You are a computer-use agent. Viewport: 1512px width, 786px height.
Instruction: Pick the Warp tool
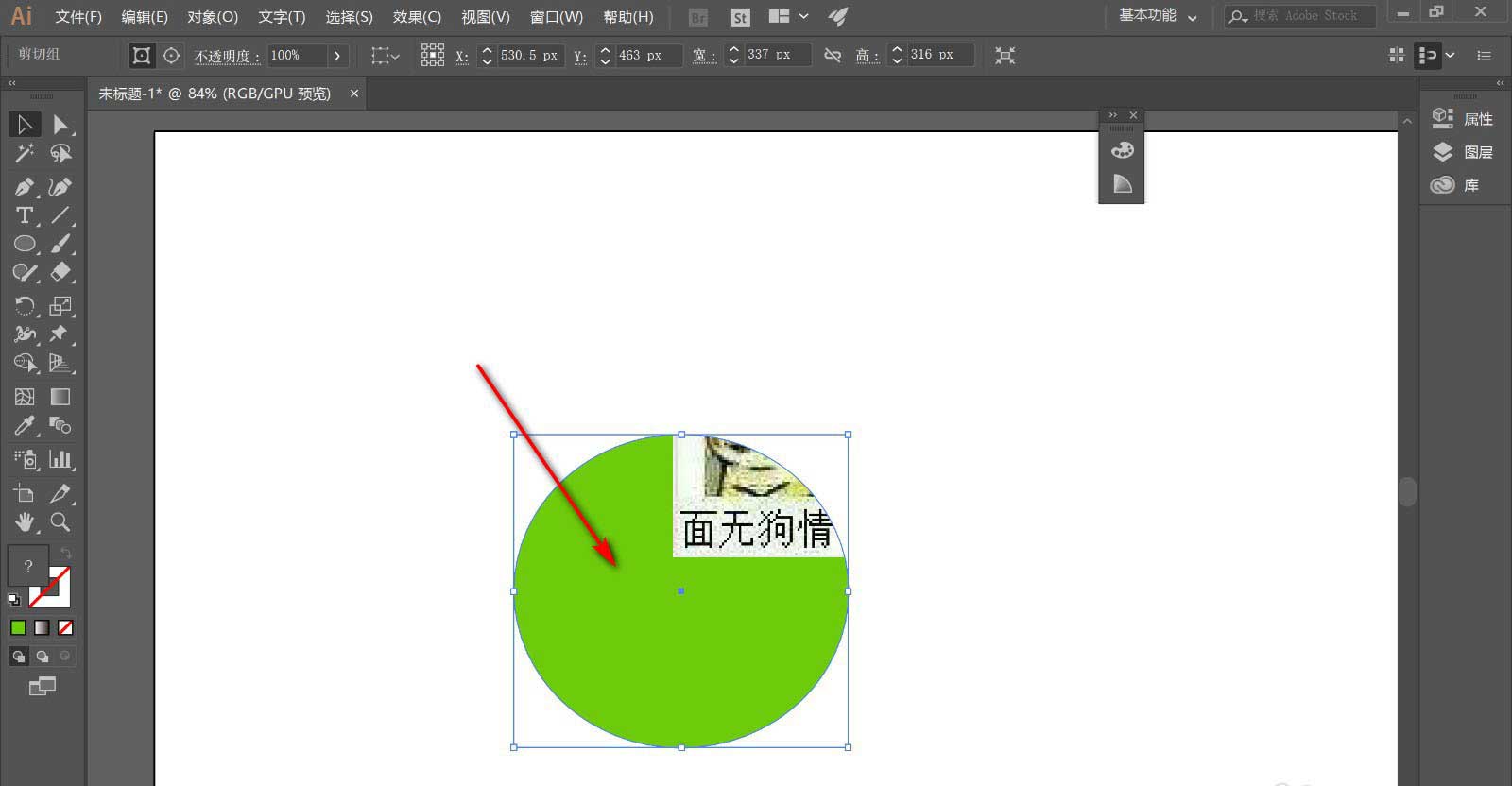point(25,334)
